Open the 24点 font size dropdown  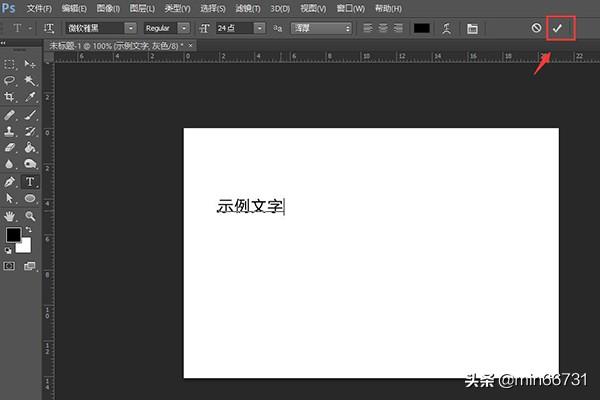click(x=260, y=28)
